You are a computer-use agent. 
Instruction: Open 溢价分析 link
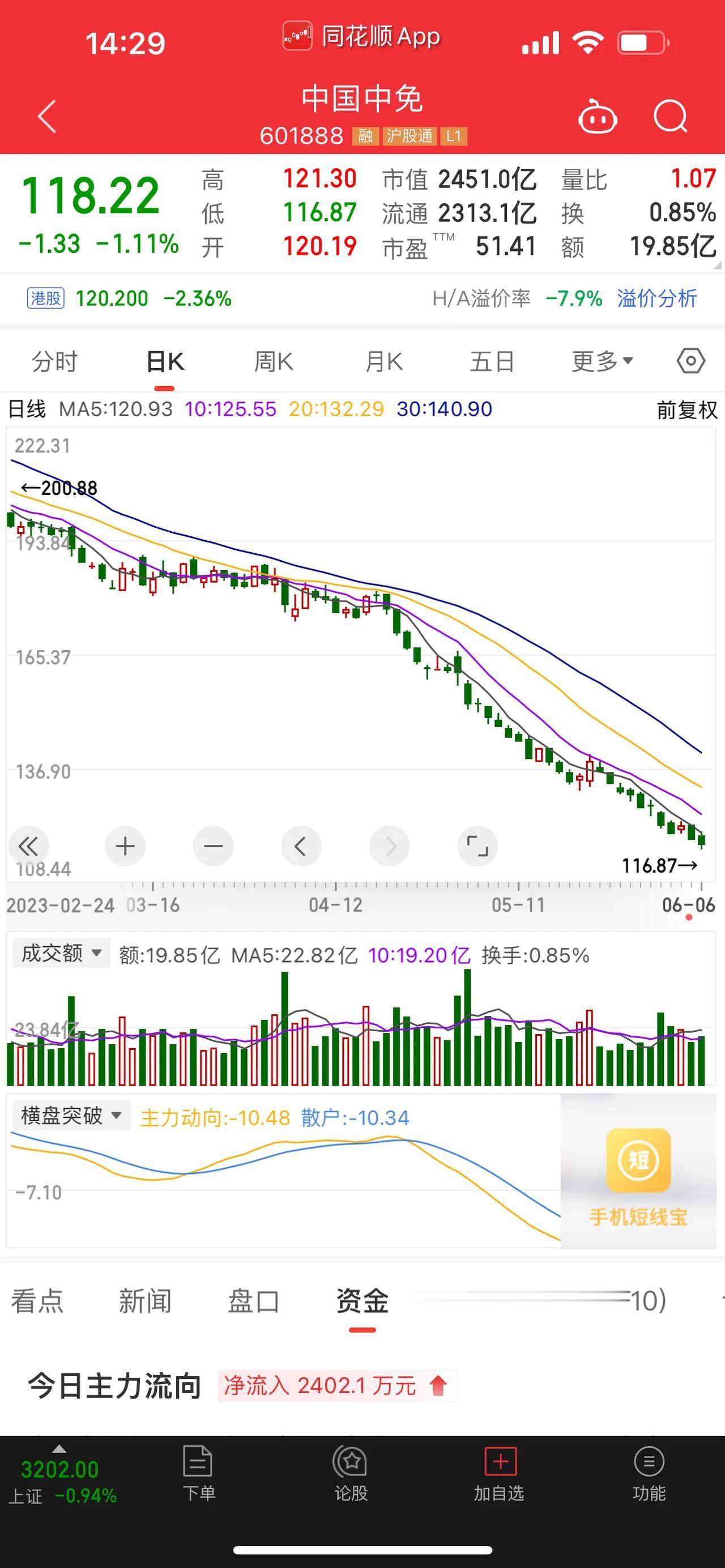[x=657, y=298]
